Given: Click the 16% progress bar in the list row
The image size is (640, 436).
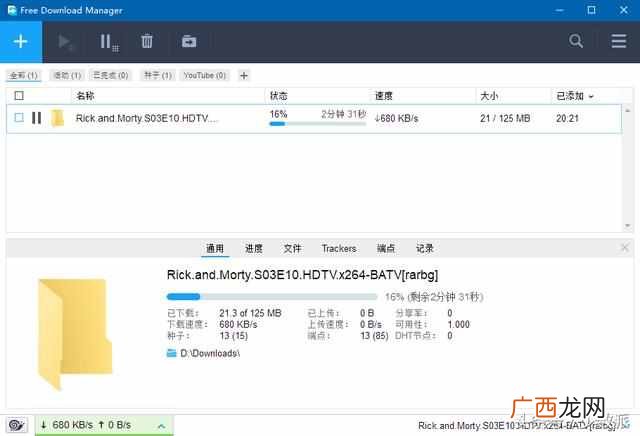Looking at the screenshot, I should click(x=318, y=123).
